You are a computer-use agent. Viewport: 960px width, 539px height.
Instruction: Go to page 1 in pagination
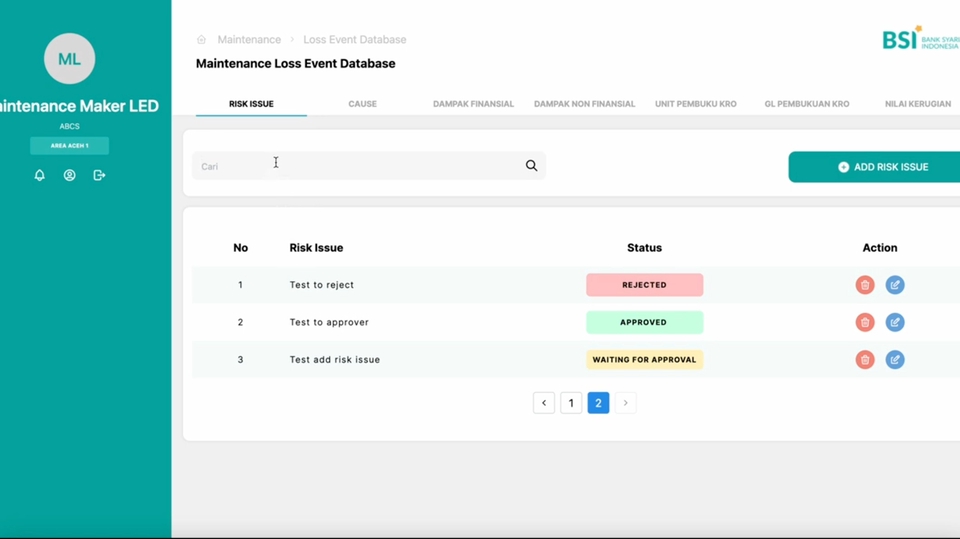(571, 403)
